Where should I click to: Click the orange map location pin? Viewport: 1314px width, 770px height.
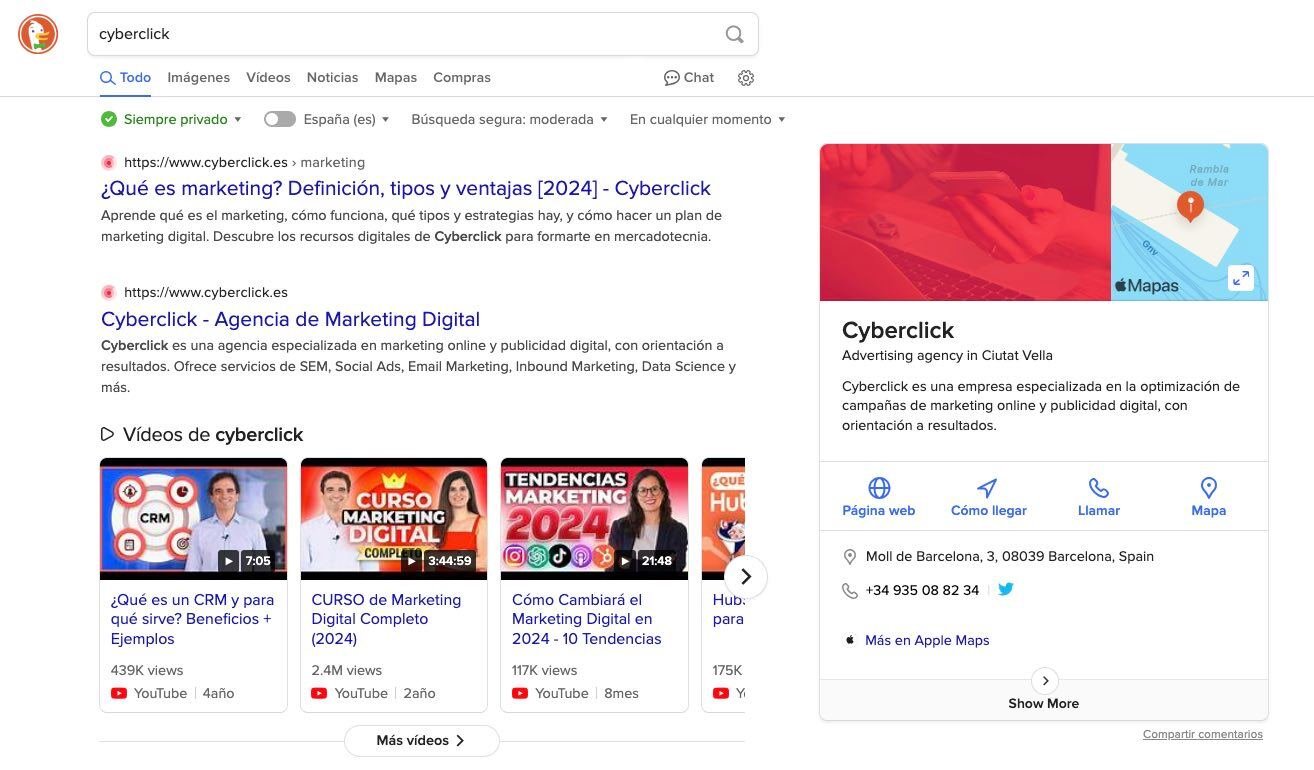pyautogui.click(x=1190, y=206)
